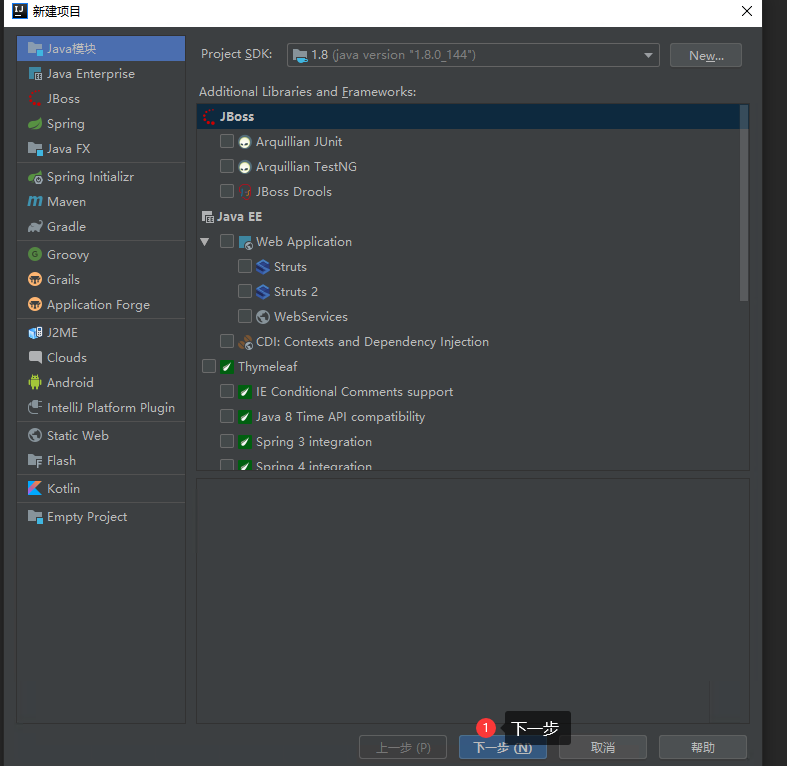Enable the Arquillian JUnit checkbox

(227, 141)
